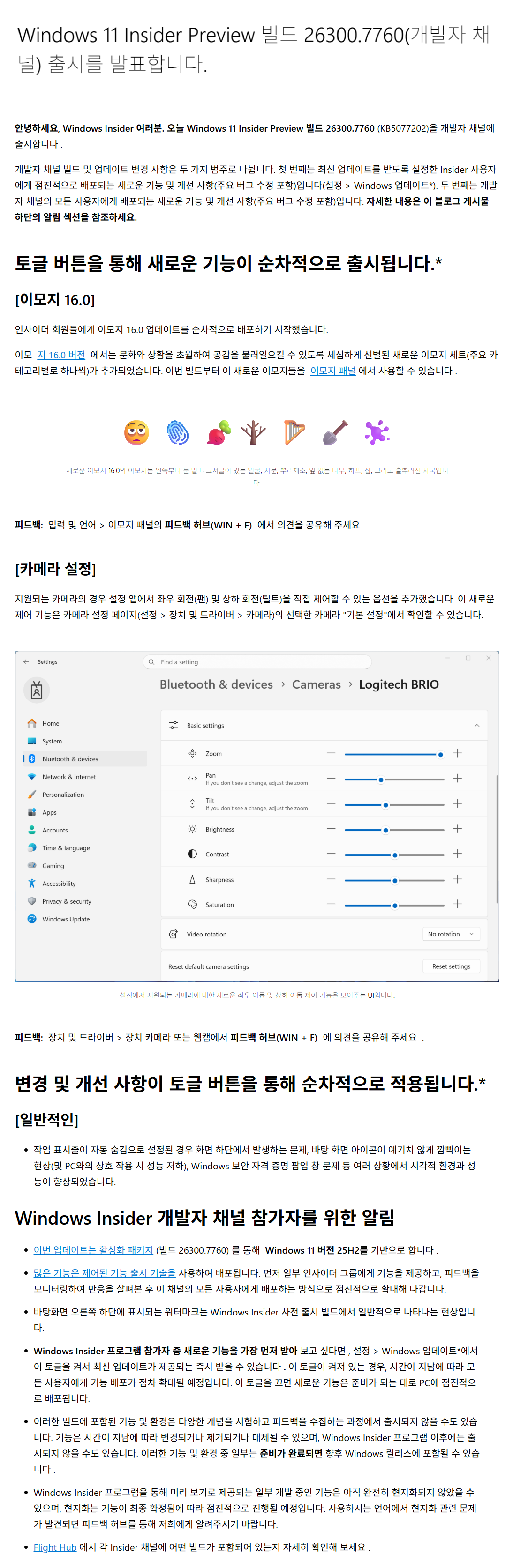Click the Zoom slider

[394, 754]
